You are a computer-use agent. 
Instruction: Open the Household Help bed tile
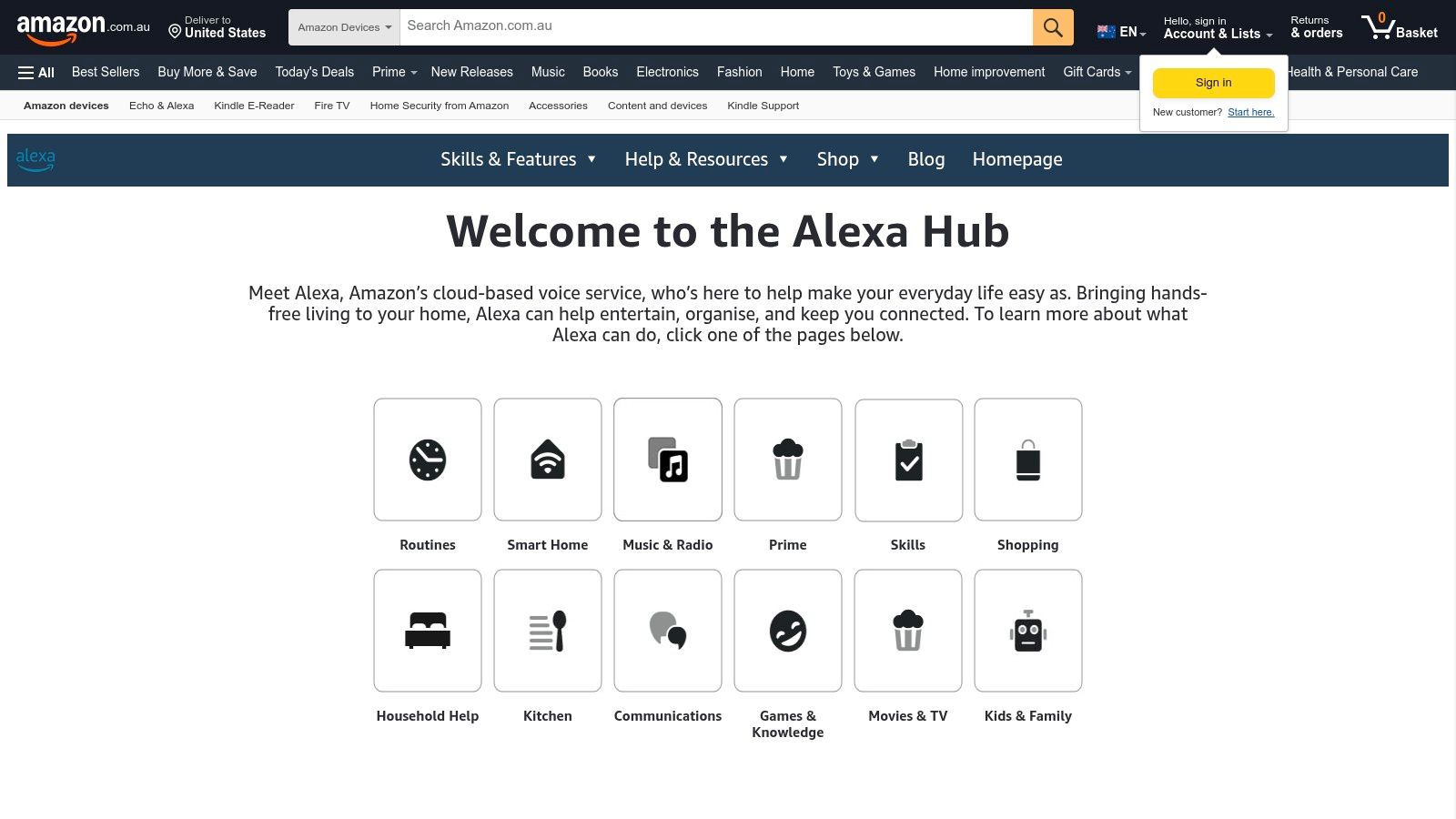pyautogui.click(x=428, y=631)
